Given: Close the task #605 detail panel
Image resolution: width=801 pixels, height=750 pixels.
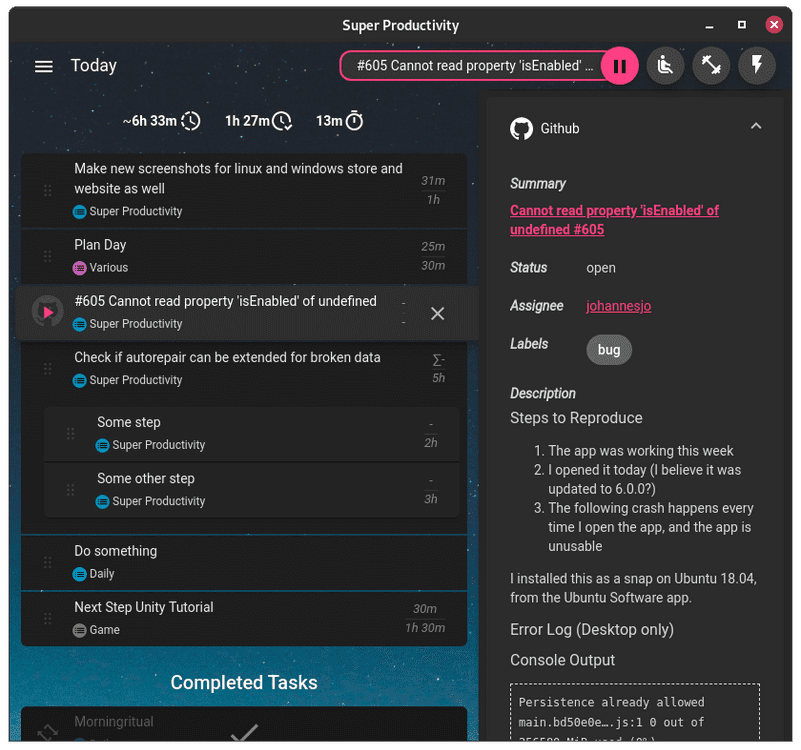Looking at the screenshot, I should tap(437, 313).
